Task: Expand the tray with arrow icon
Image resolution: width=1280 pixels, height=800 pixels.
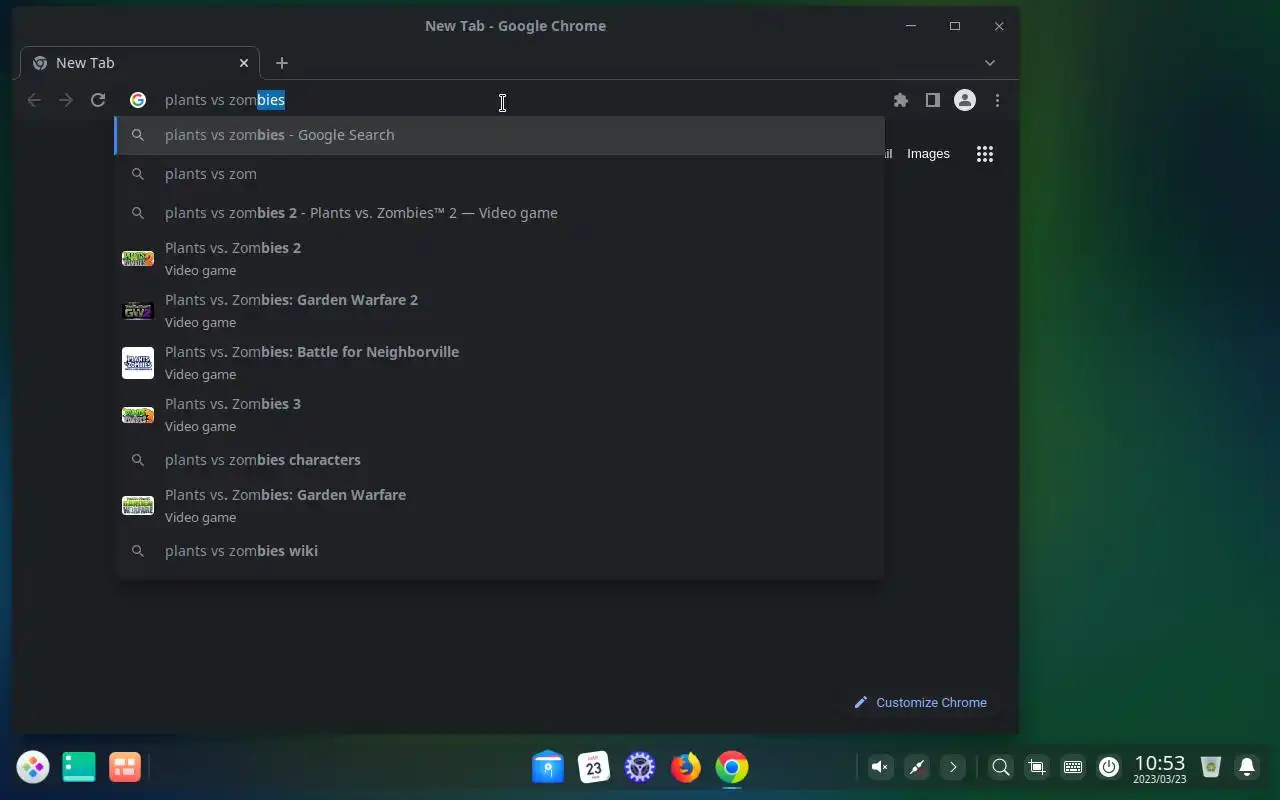Action: click(x=953, y=767)
